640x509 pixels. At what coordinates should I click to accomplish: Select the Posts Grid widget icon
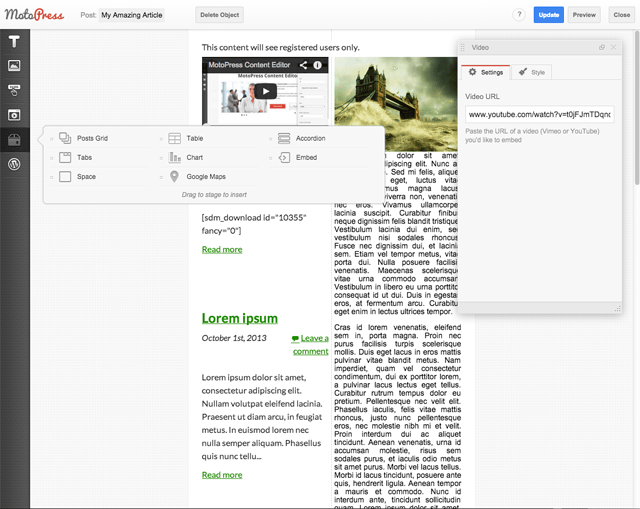pos(65,138)
